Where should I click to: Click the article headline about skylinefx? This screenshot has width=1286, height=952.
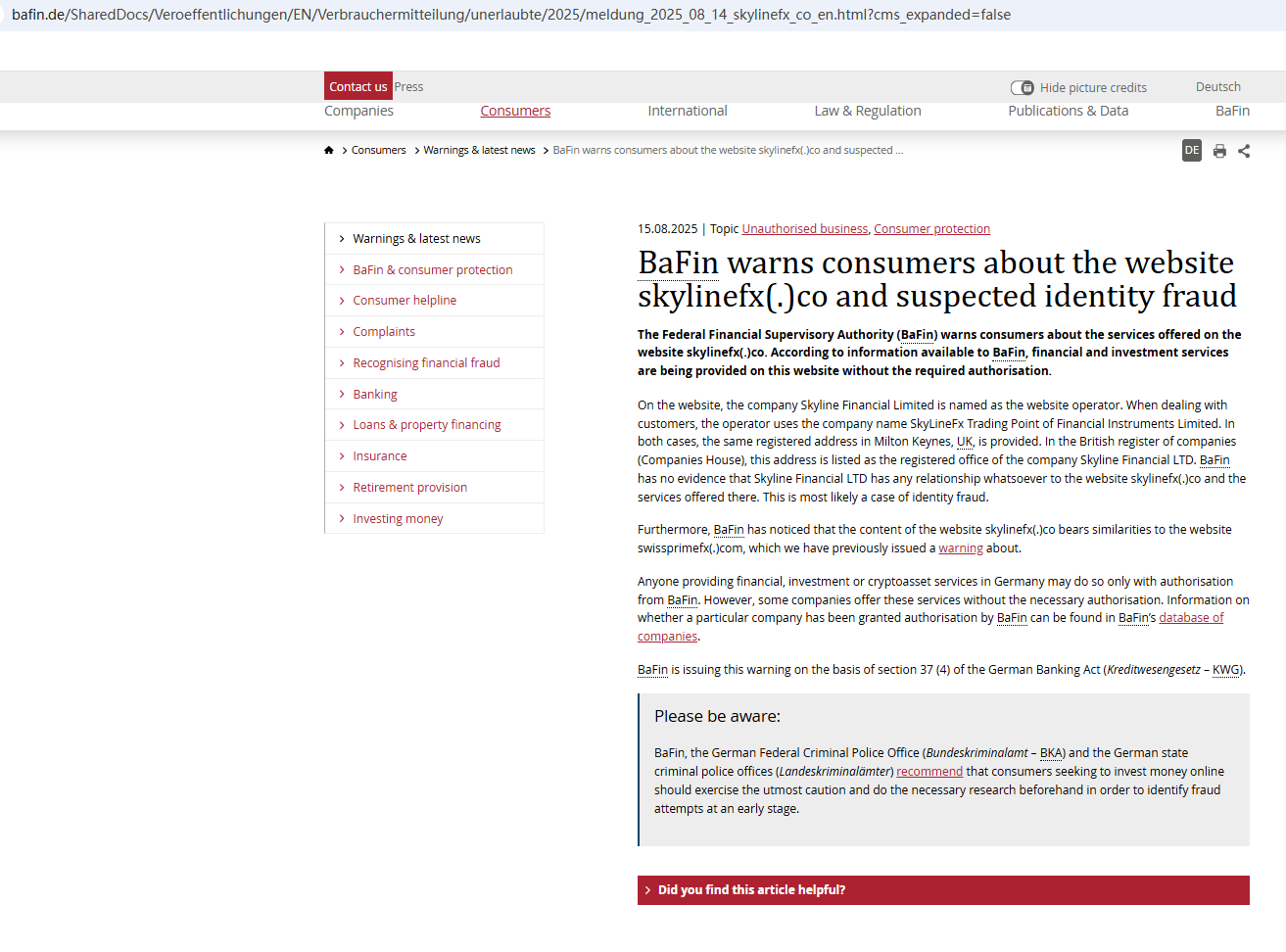[937, 279]
